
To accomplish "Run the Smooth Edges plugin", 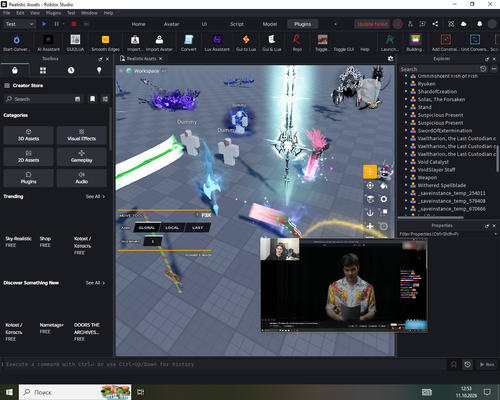I will [x=105, y=43].
